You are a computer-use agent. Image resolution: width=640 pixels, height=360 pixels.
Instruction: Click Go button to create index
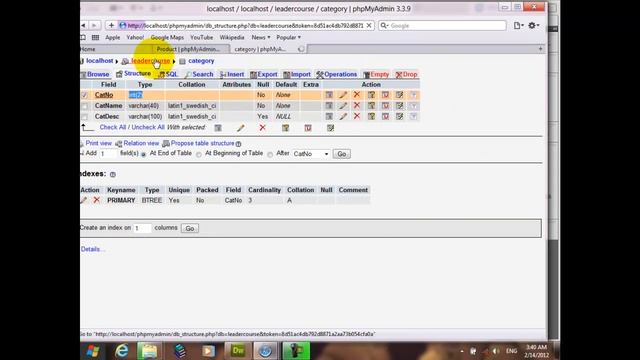coord(190,228)
